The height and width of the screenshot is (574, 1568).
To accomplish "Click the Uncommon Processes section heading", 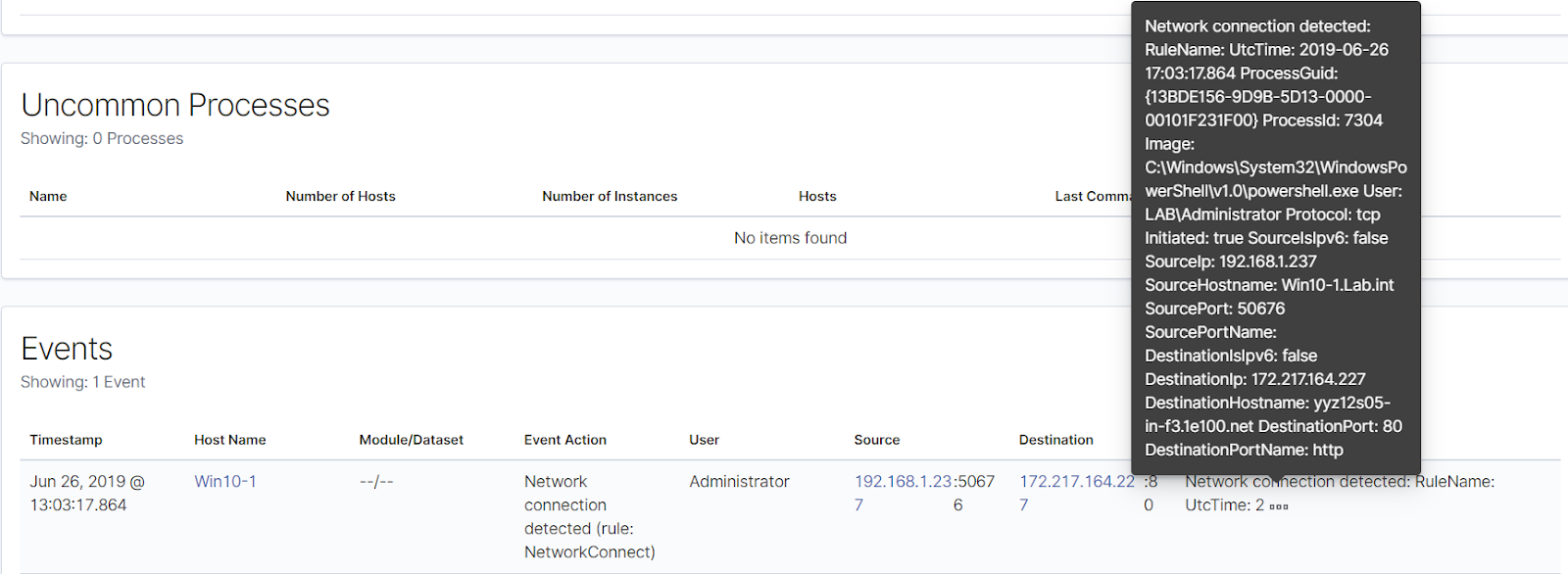I will tap(175, 105).
